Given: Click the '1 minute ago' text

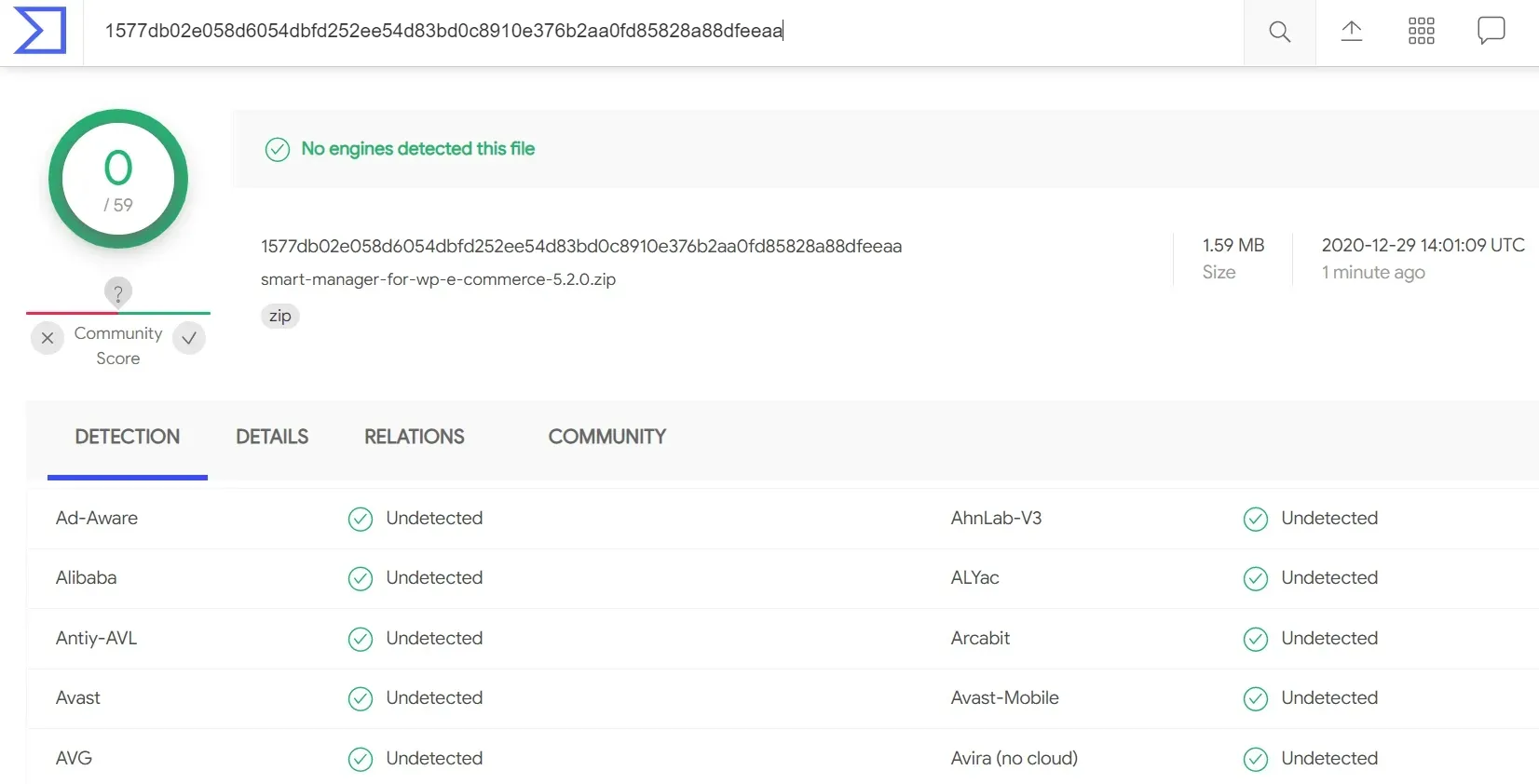Looking at the screenshot, I should 1373,272.
